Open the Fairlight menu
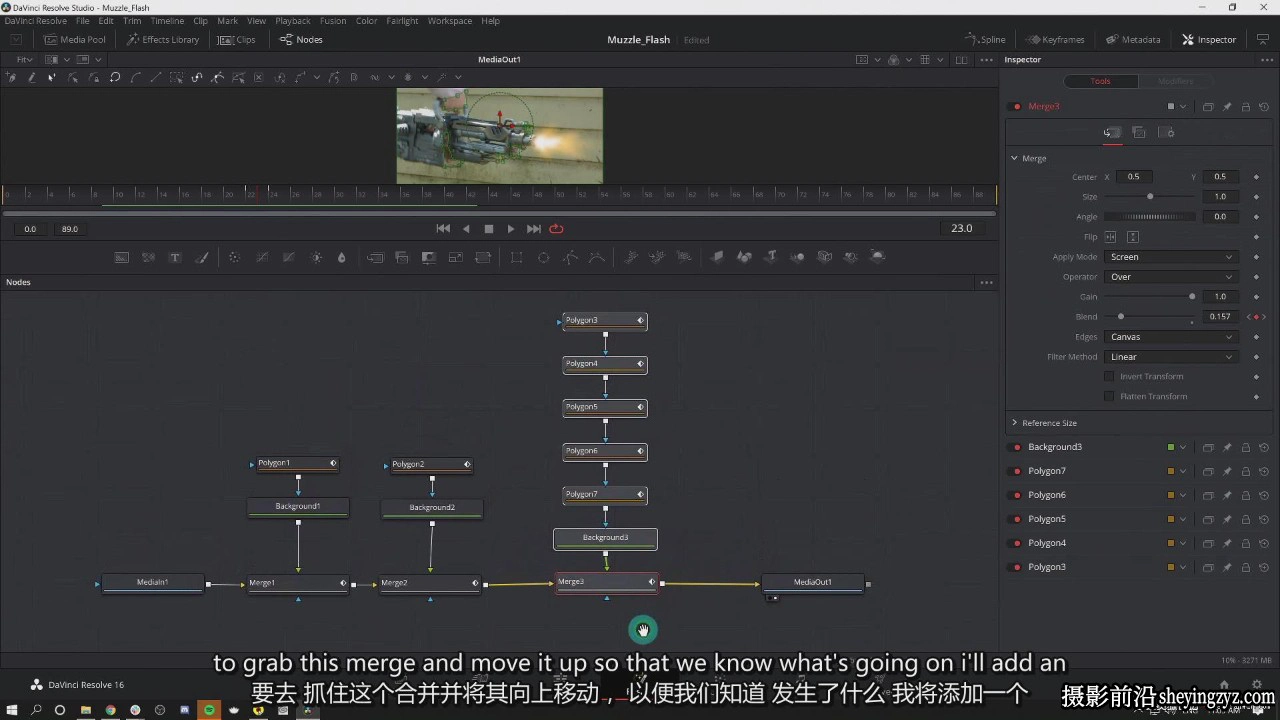Viewport: 1280px width, 720px height. (402, 21)
